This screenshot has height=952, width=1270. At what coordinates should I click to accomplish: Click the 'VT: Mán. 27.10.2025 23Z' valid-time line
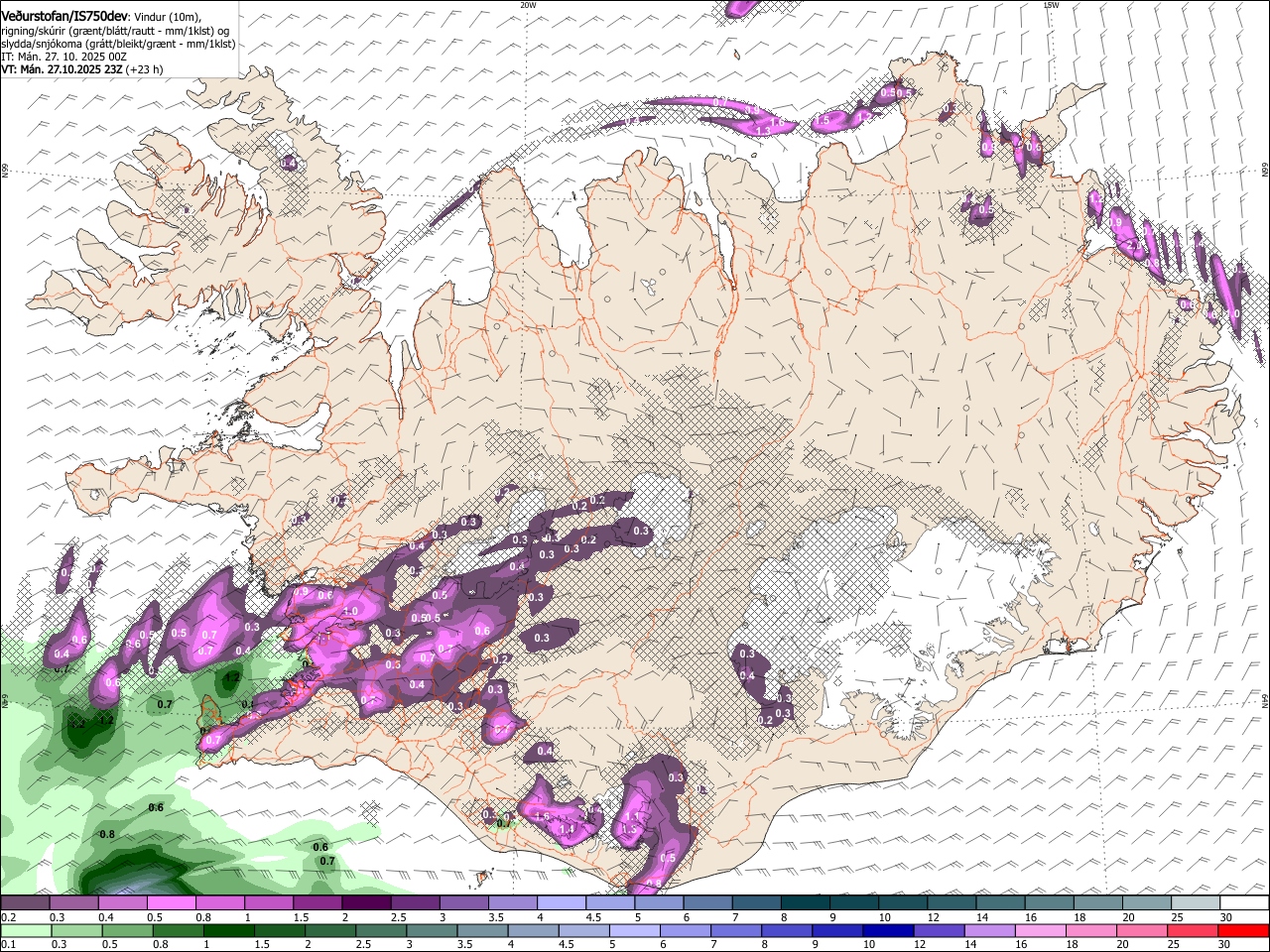(82, 69)
